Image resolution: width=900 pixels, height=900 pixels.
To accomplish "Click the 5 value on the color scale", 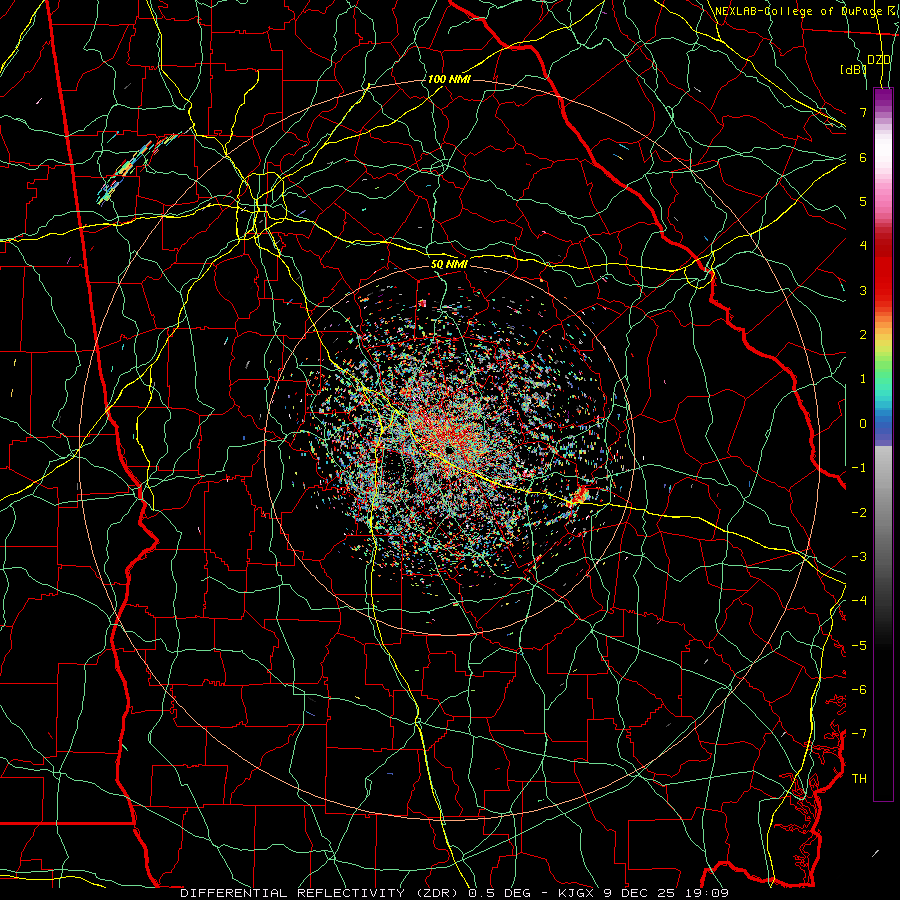I will tap(863, 201).
